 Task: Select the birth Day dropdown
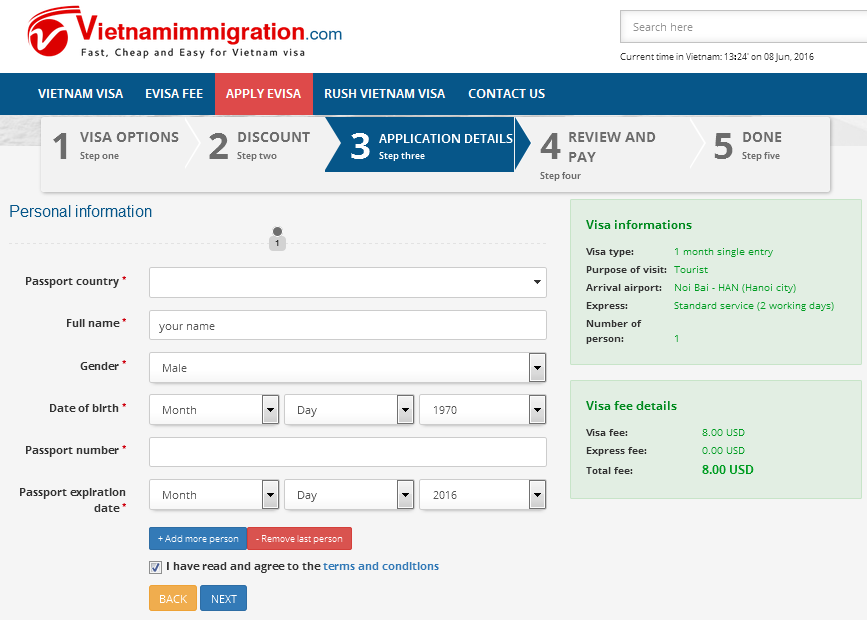tap(349, 410)
